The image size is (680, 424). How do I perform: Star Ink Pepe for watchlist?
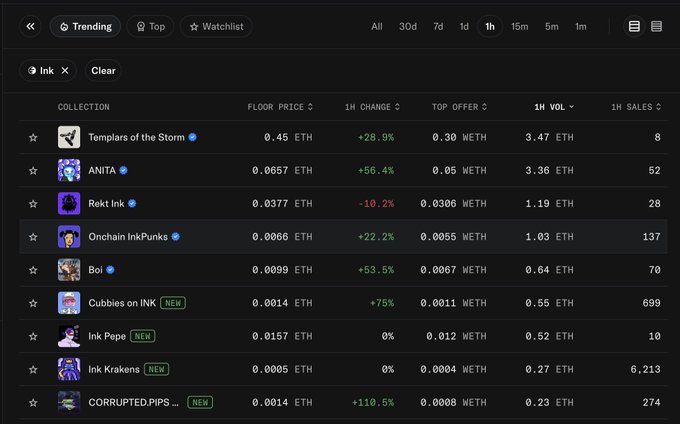(x=33, y=336)
